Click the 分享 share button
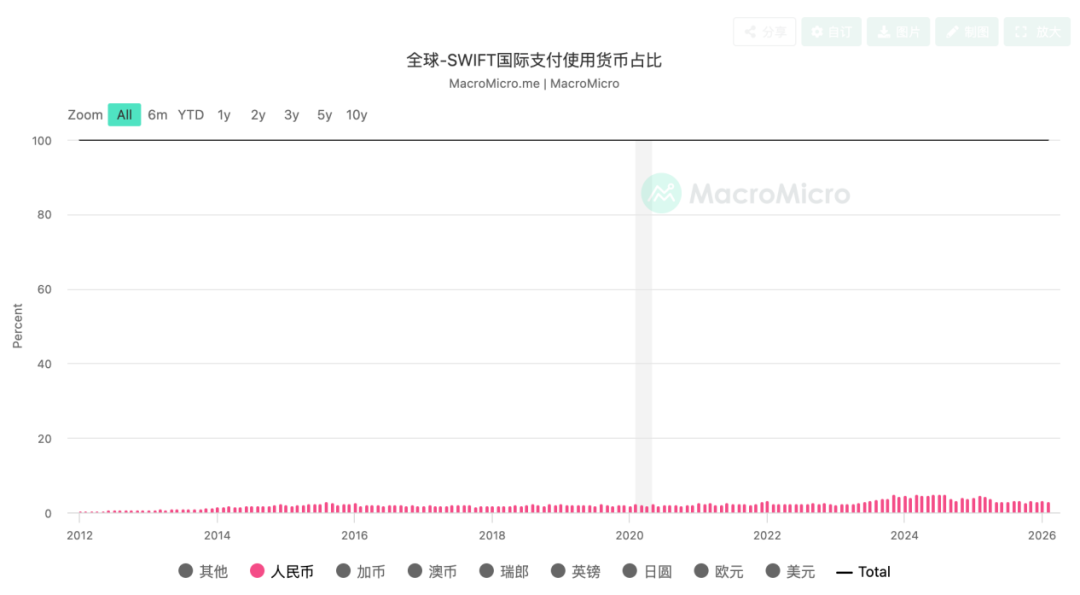The image size is (1080, 595). pos(765,32)
